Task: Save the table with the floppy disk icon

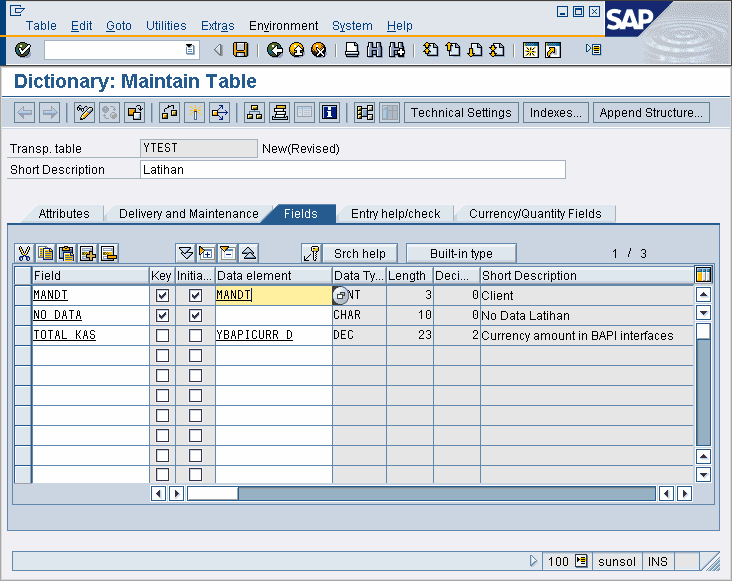Action: tap(240, 49)
